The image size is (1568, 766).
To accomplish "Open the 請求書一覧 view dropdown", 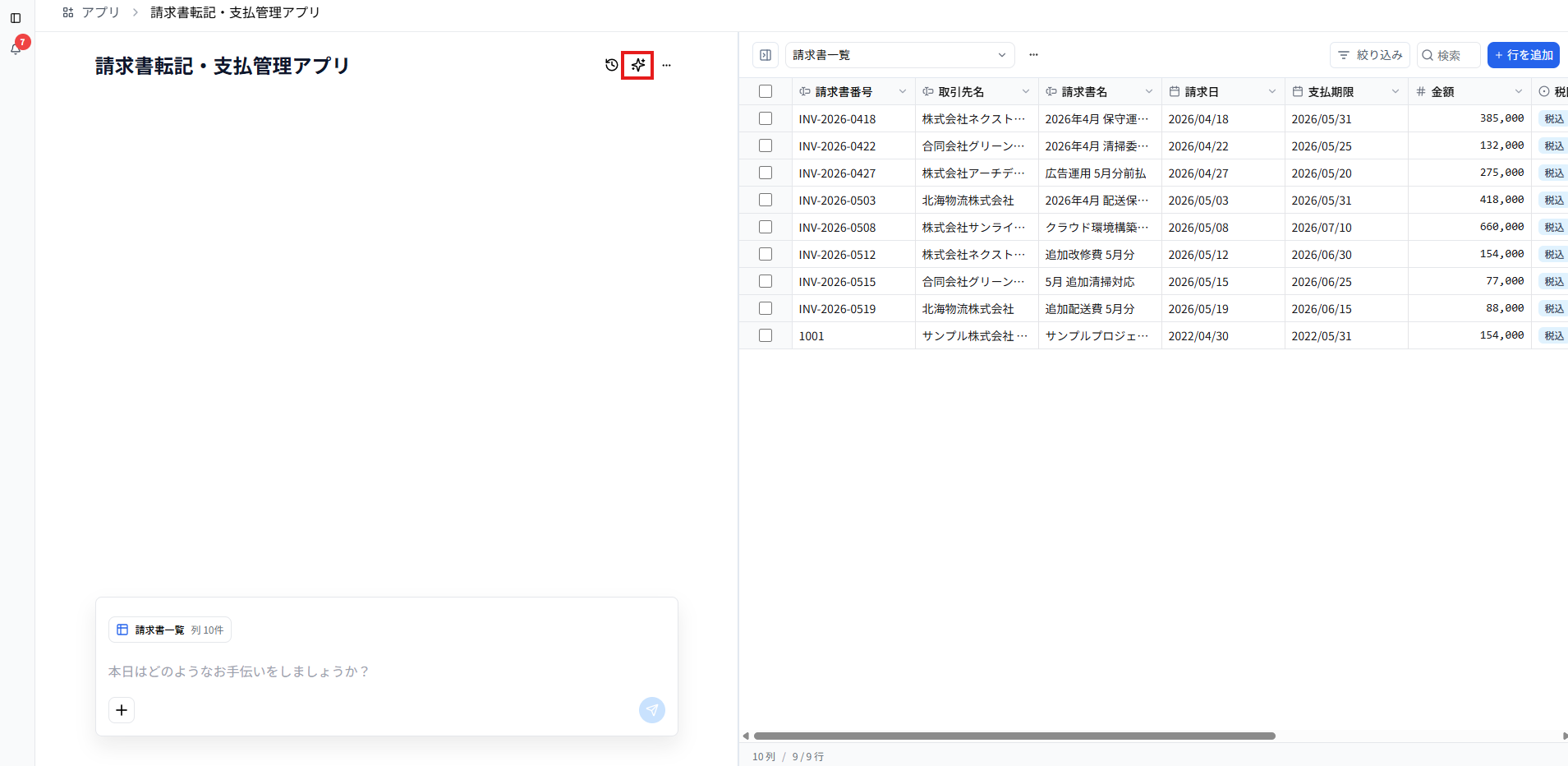I will point(900,55).
